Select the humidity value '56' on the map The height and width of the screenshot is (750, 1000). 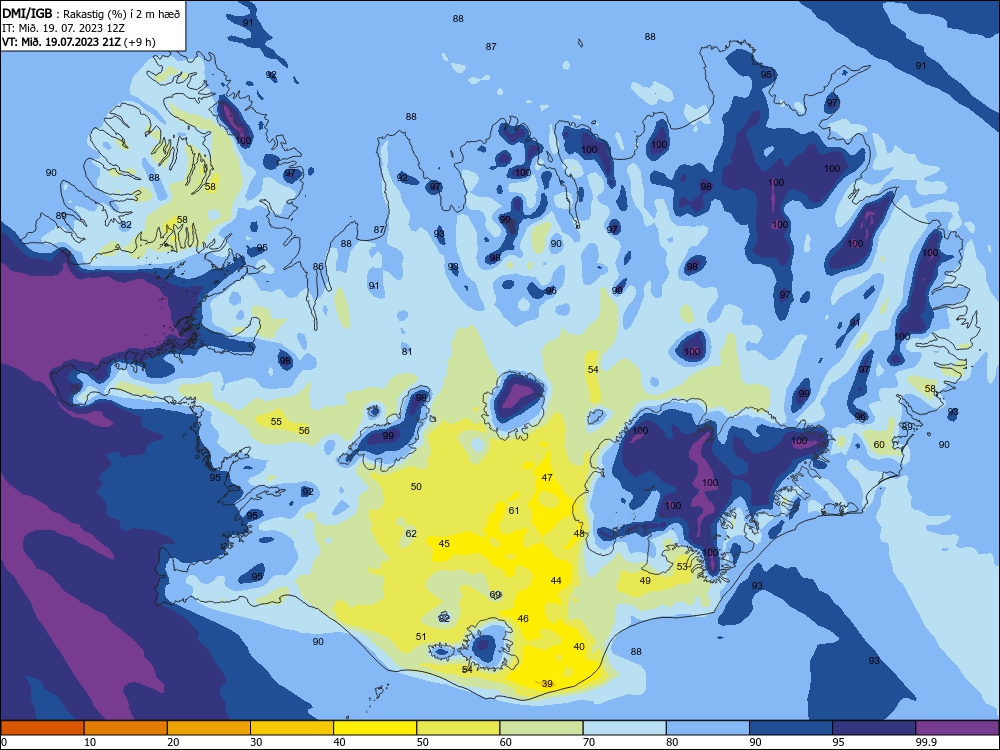coord(304,430)
